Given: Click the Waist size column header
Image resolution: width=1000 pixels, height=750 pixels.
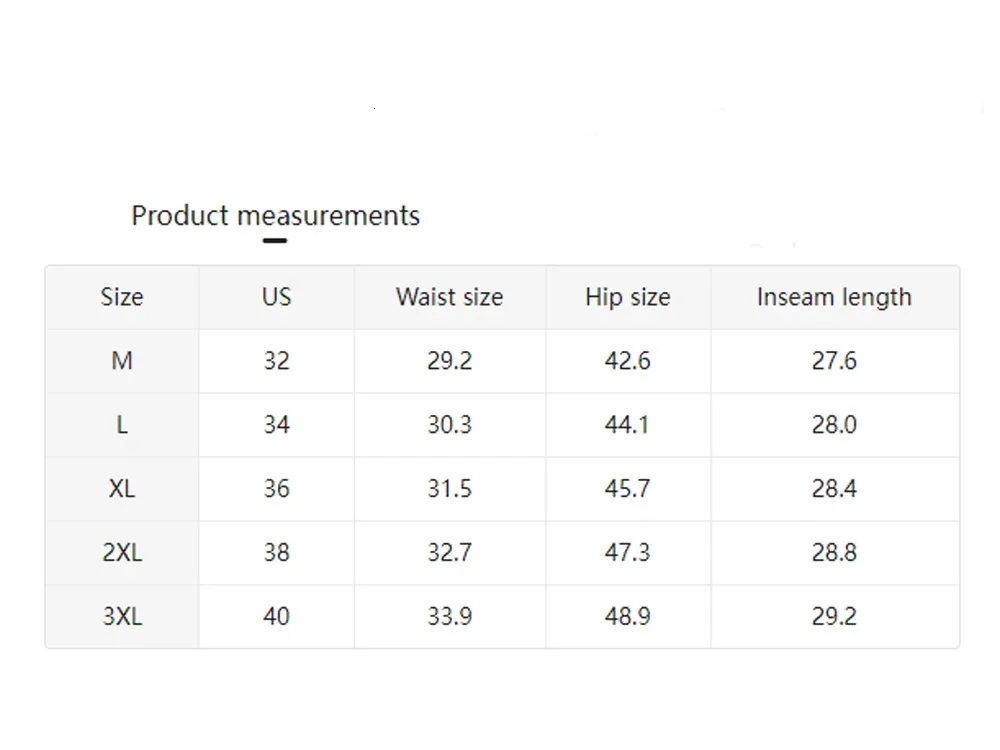Looking at the screenshot, I should (450, 297).
